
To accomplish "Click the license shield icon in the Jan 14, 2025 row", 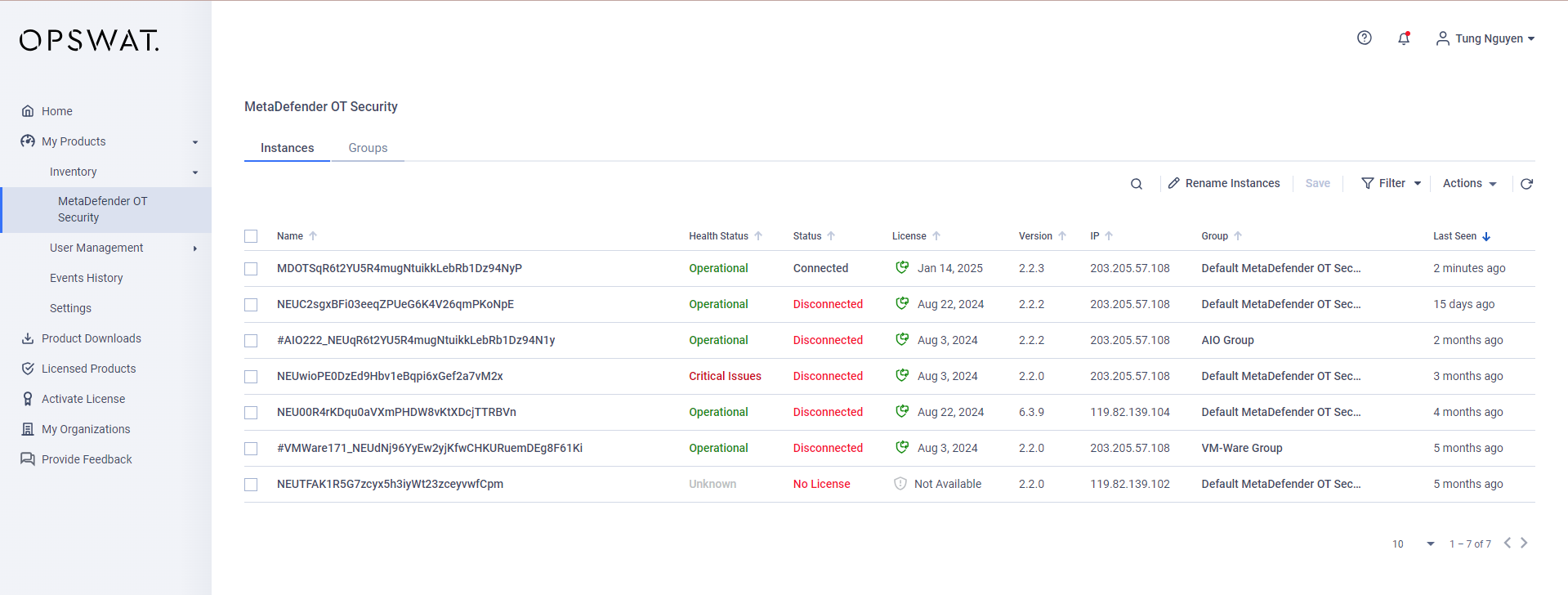I will click(x=902, y=267).
